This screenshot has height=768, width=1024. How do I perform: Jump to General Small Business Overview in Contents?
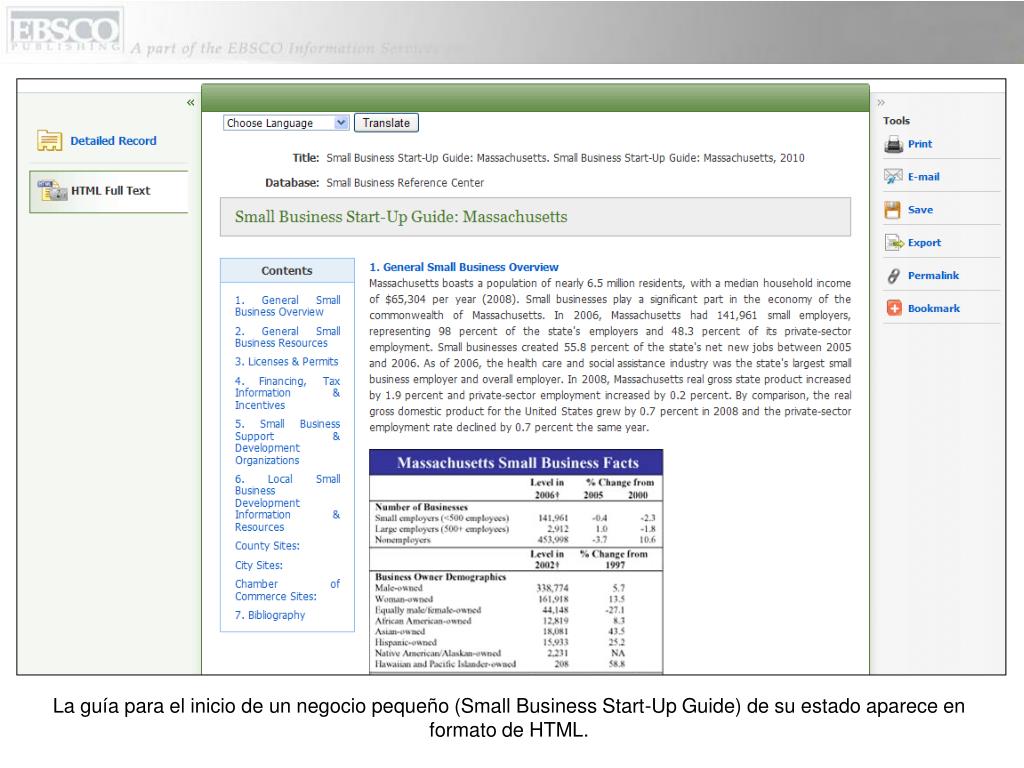[287, 306]
